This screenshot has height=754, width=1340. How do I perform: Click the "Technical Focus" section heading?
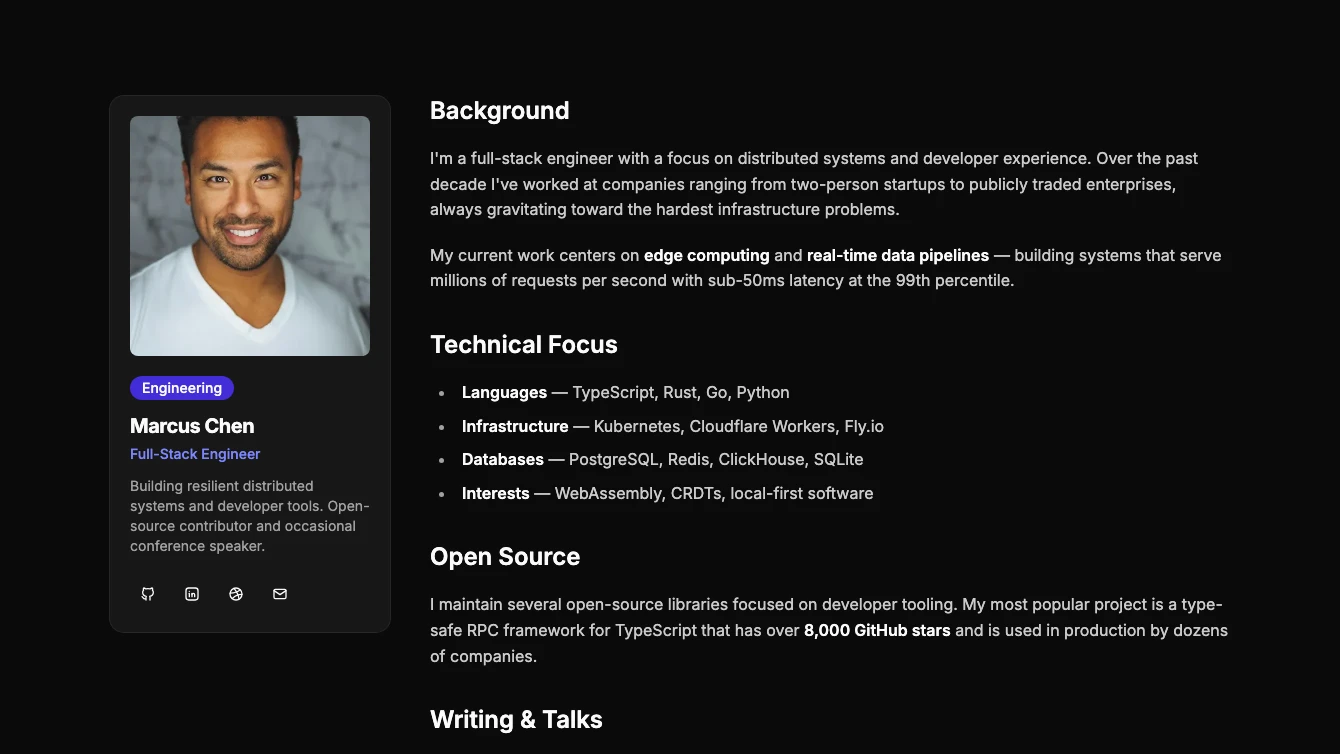tap(524, 345)
